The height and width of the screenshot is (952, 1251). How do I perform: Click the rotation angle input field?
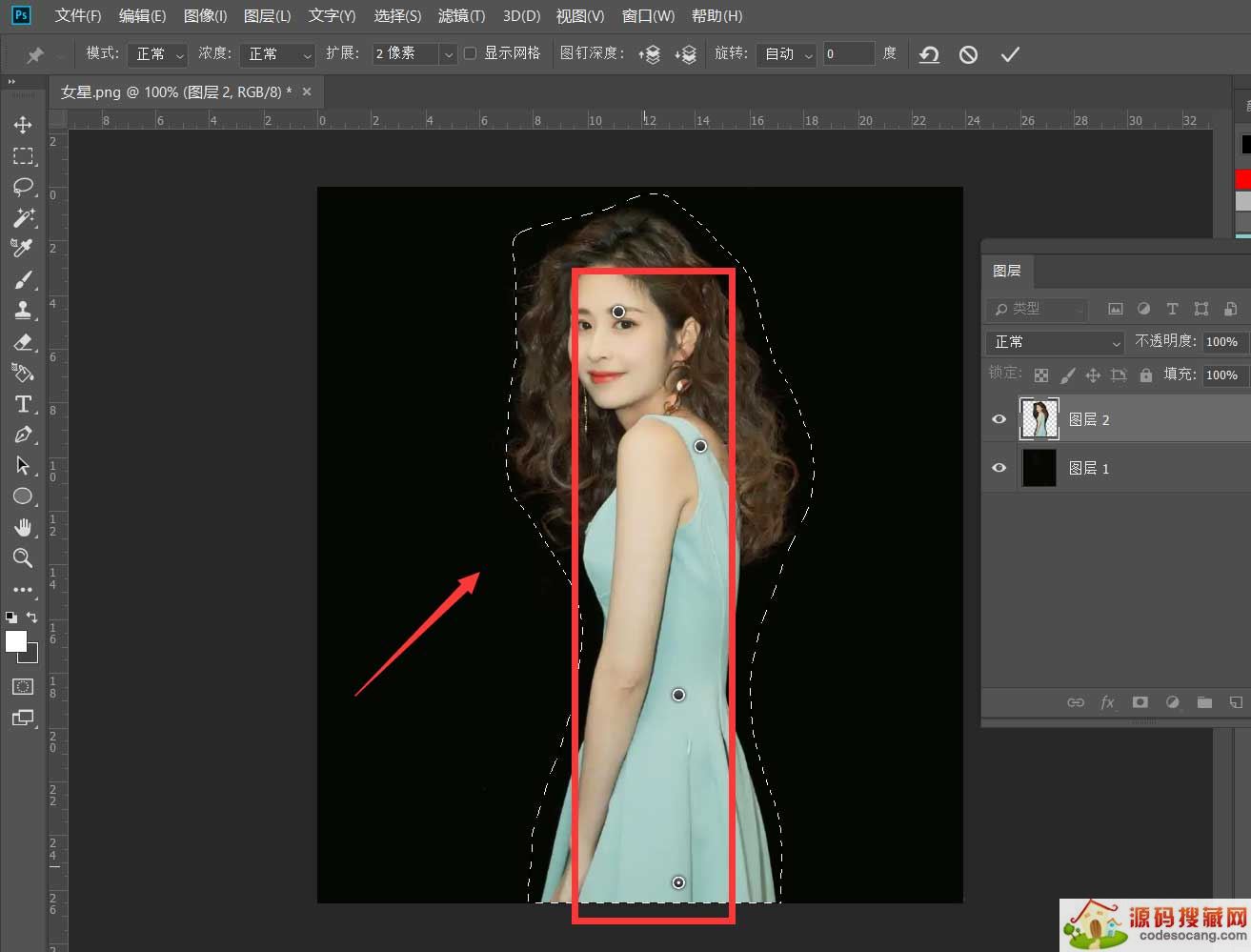click(x=849, y=54)
